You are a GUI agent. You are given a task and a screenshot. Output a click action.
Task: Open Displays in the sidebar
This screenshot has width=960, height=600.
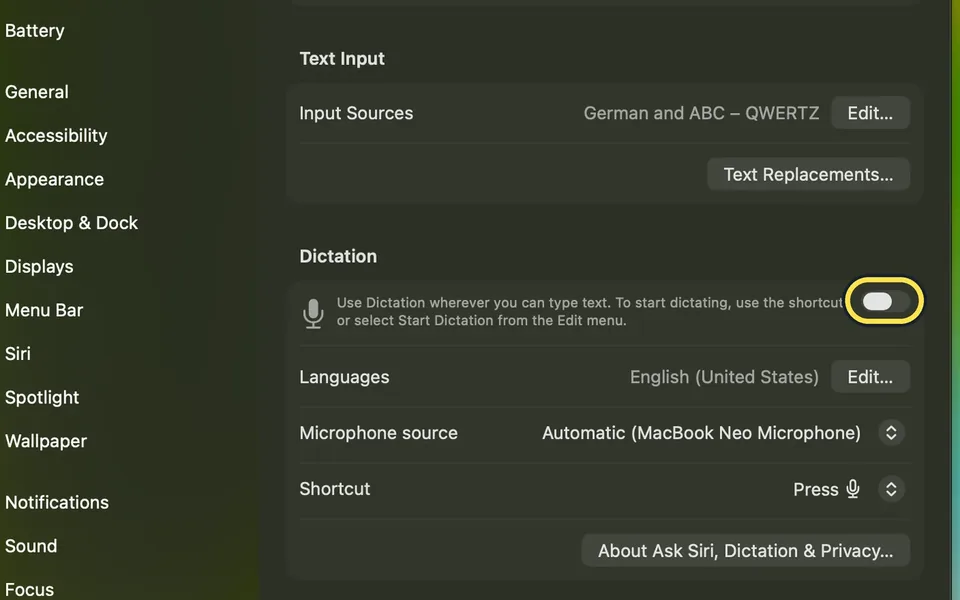(39, 267)
